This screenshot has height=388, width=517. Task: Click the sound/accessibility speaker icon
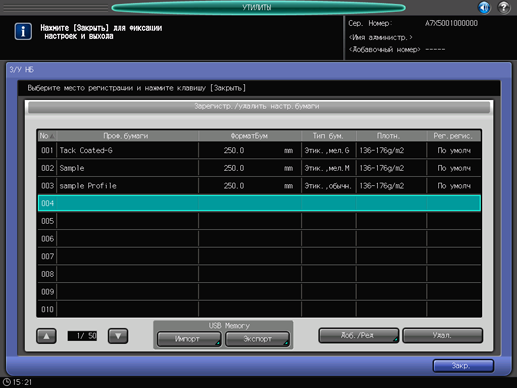(x=484, y=7)
